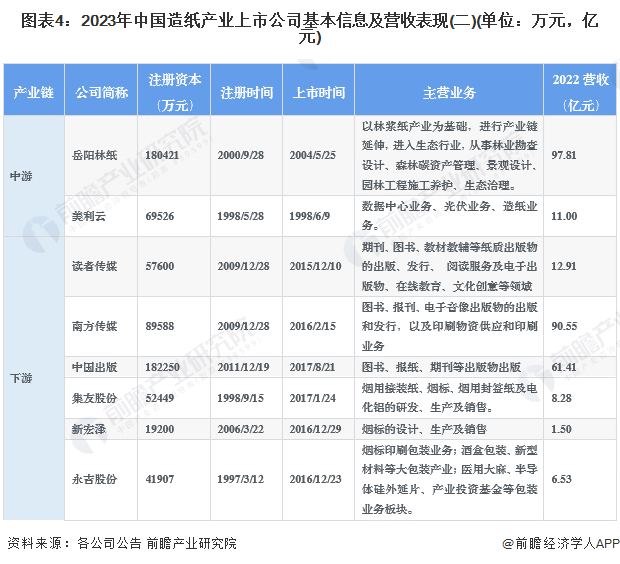Click revenue value 61.41
The height and width of the screenshot is (564, 620).
click(564, 367)
